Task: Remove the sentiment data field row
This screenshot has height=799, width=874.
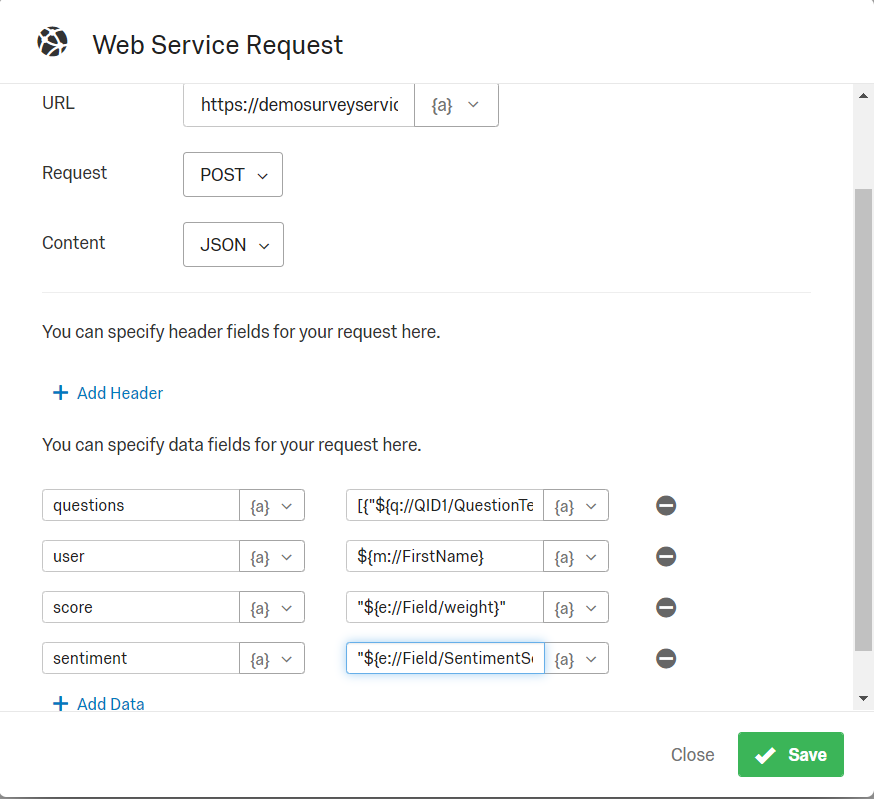Action: click(x=666, y=658)
